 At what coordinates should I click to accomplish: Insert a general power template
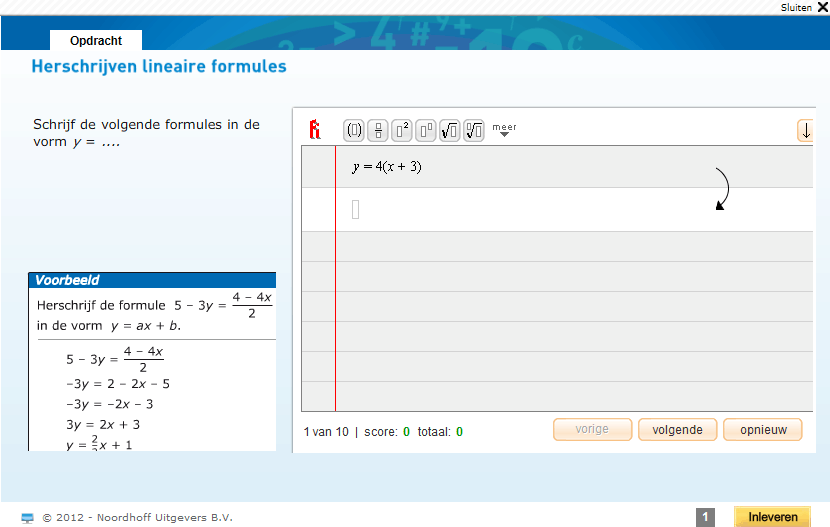(x=426, y=130)
